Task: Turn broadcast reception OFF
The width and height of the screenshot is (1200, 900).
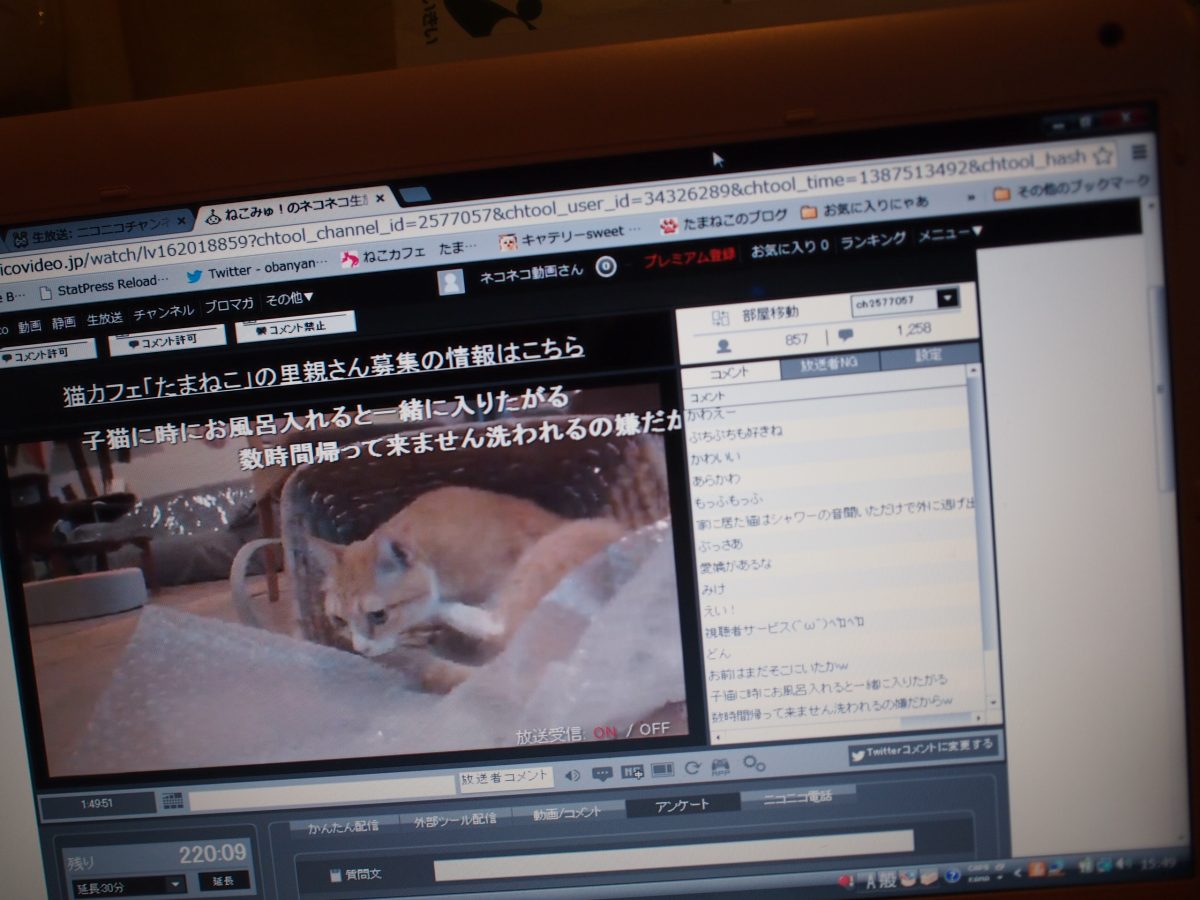Action: [654, 728]
